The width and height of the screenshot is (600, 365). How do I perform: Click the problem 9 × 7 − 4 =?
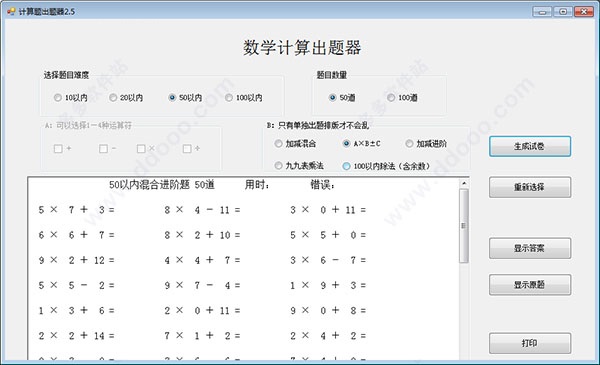[x=202, y=285]
